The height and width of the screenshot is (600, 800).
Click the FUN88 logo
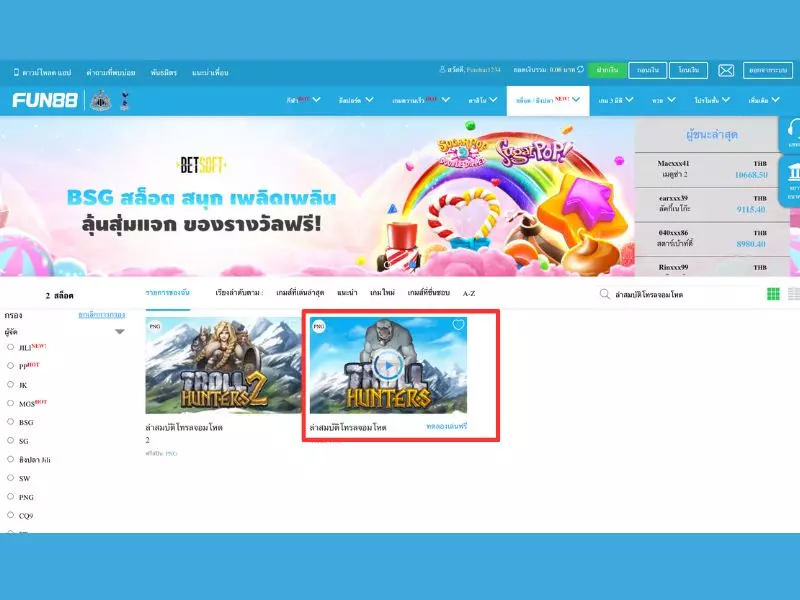coord(45,100)
